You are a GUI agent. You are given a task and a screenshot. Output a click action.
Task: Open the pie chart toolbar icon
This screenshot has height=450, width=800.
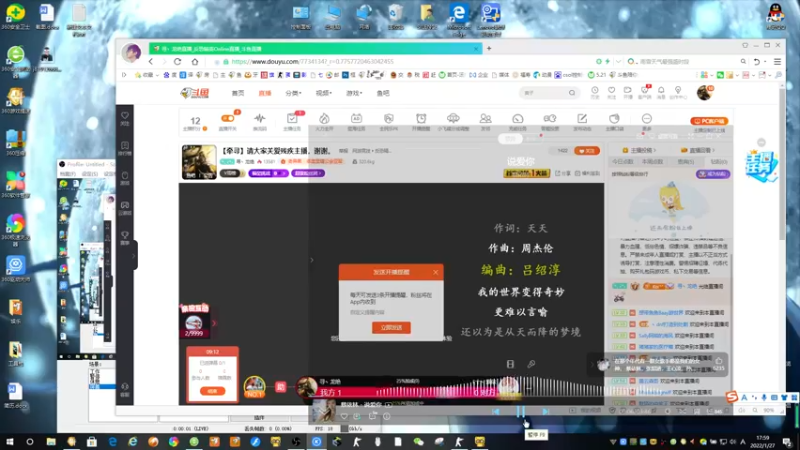pos(614,118)
